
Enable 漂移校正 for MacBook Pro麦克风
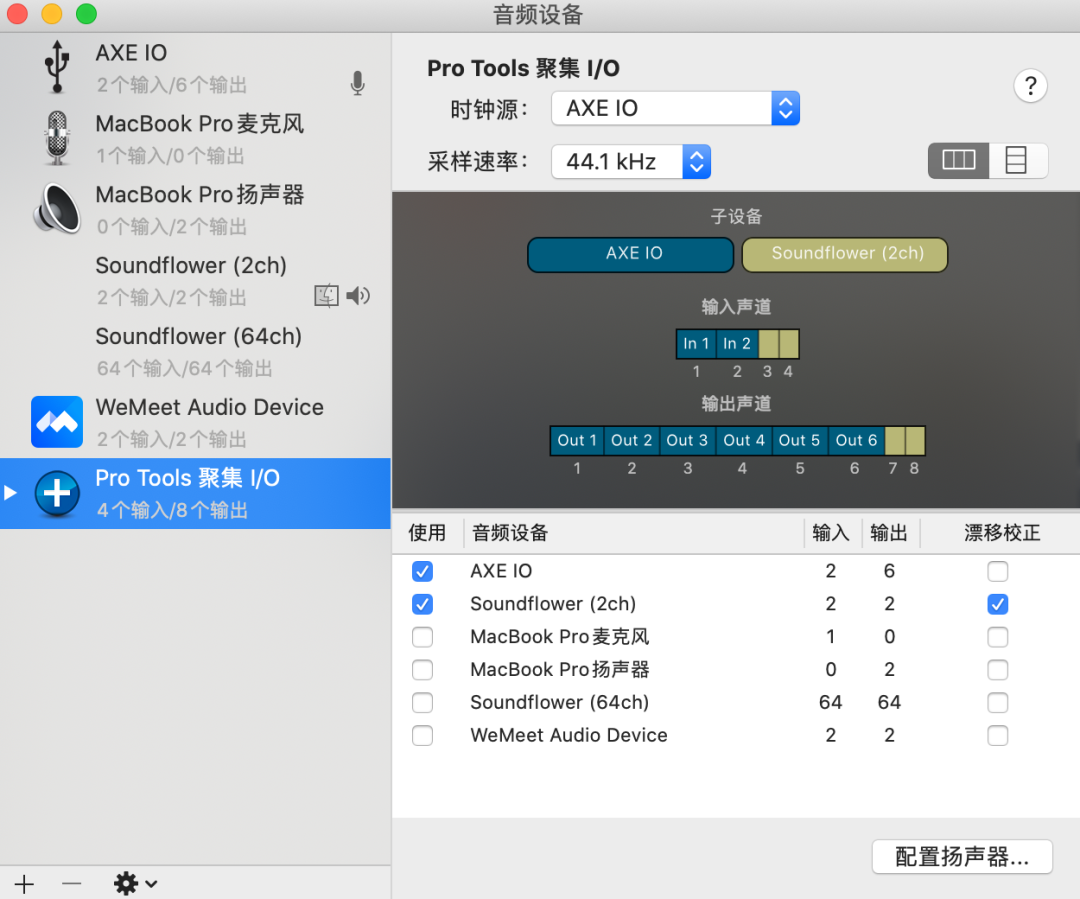point(997,637)
